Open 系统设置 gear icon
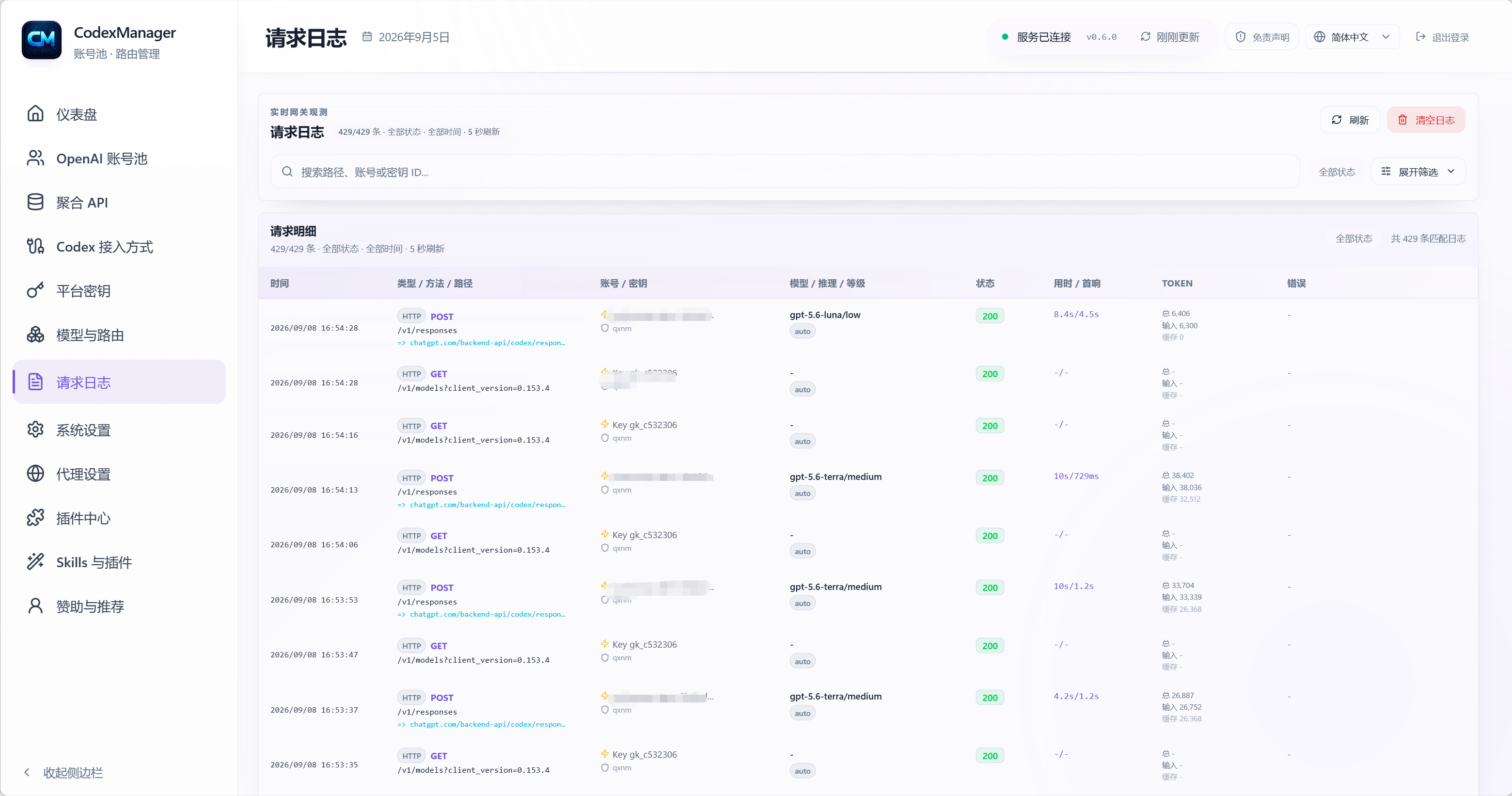This screenshot has height=796, width=1512. 35,430
